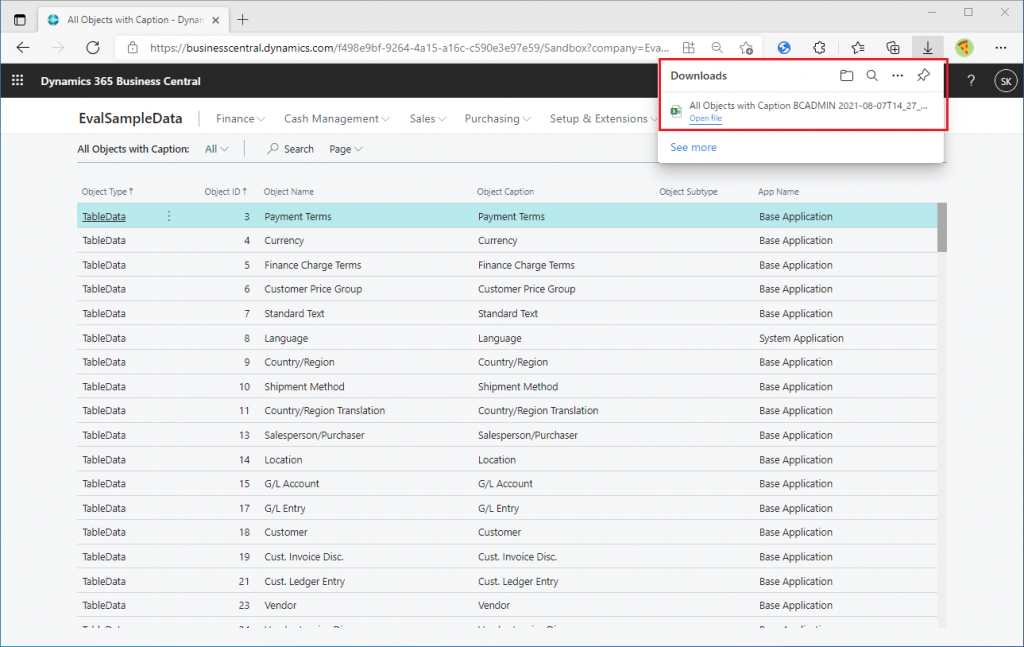Click the browser address bar URL
The width and height of the screenshot is (1024, 647).
point(409,48)
